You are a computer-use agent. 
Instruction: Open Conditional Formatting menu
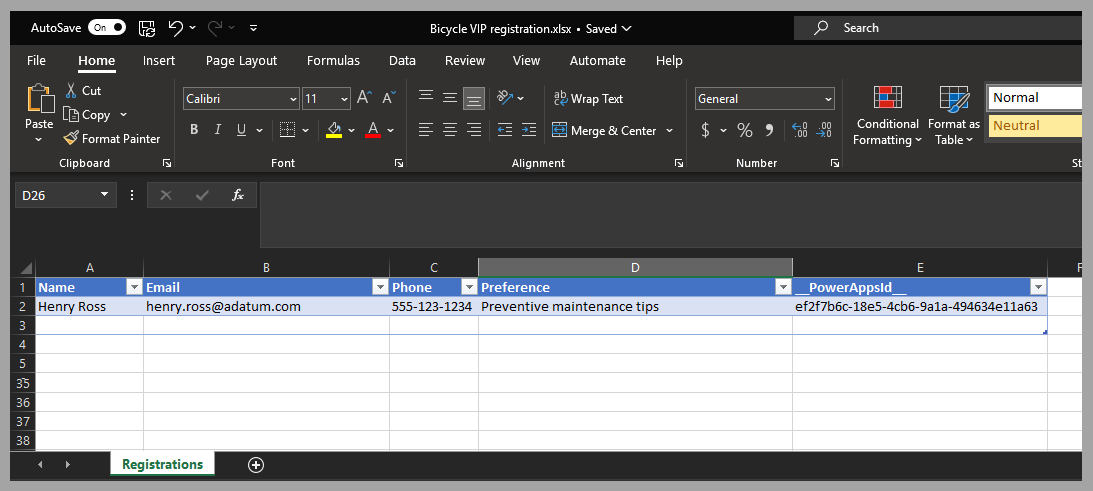pos(887,115)
